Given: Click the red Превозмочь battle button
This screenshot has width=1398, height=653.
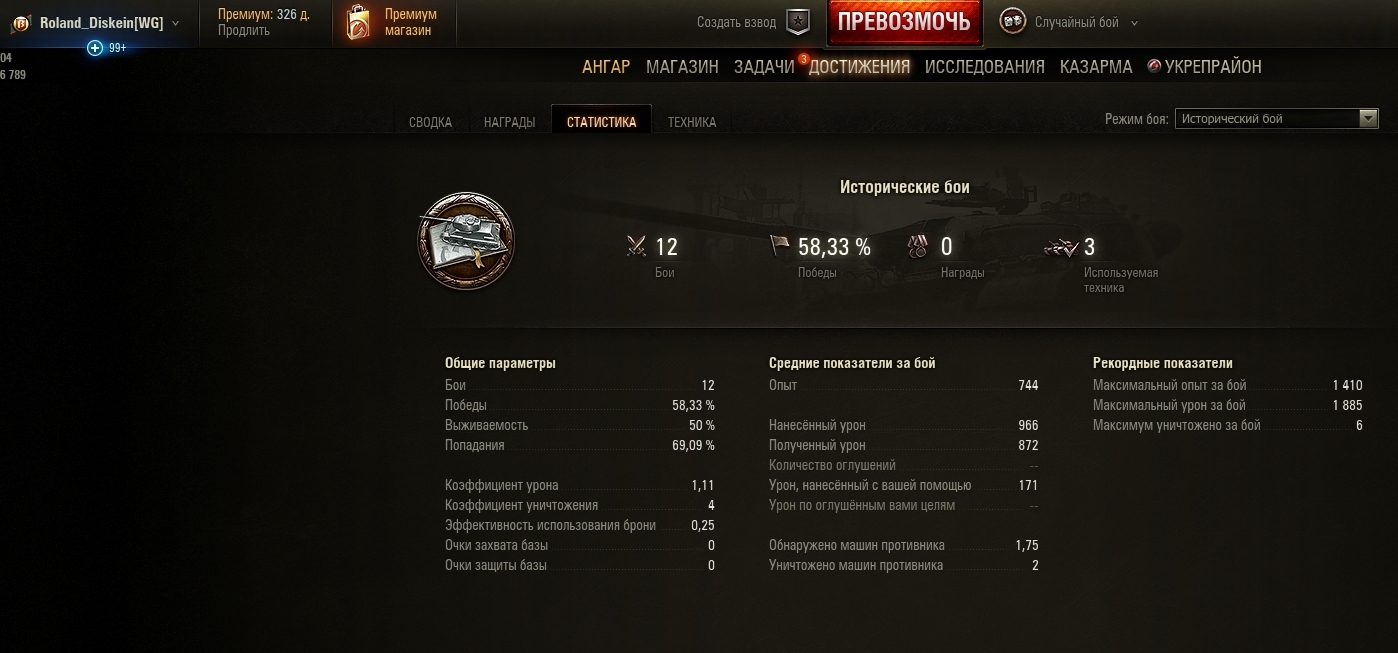Looking at the screenshot, I should pyautogui.click(x=904, y=22).
